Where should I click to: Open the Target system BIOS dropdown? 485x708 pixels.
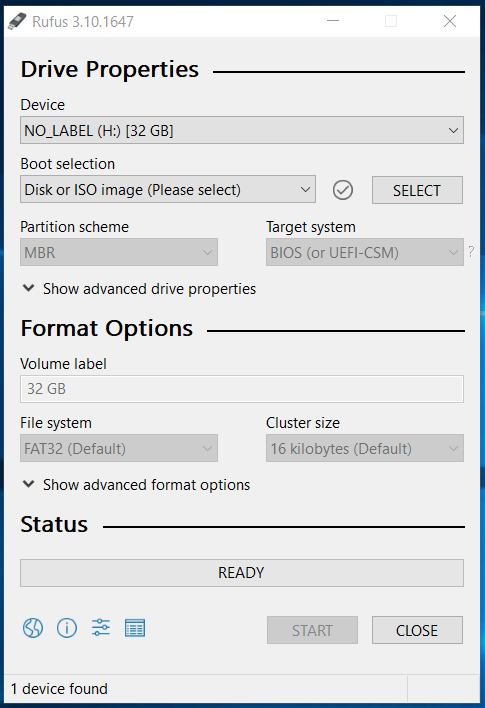(364, 252)
